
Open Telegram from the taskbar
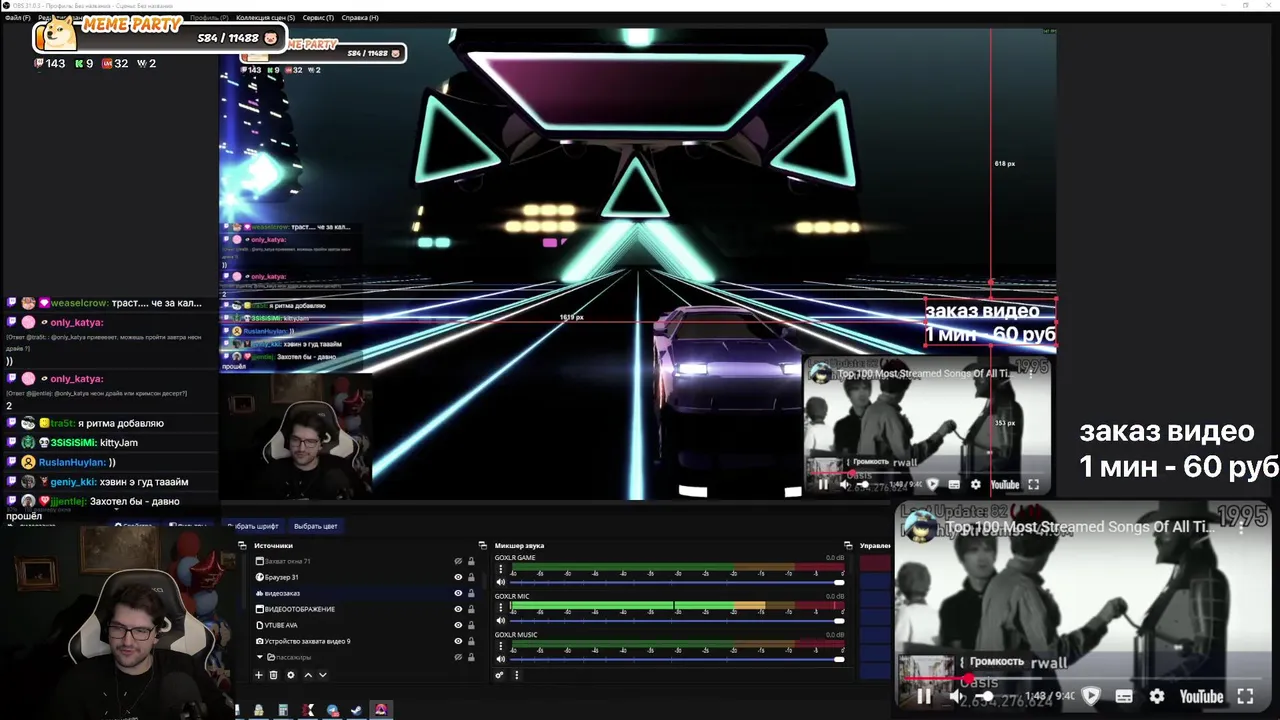[333, 710]
